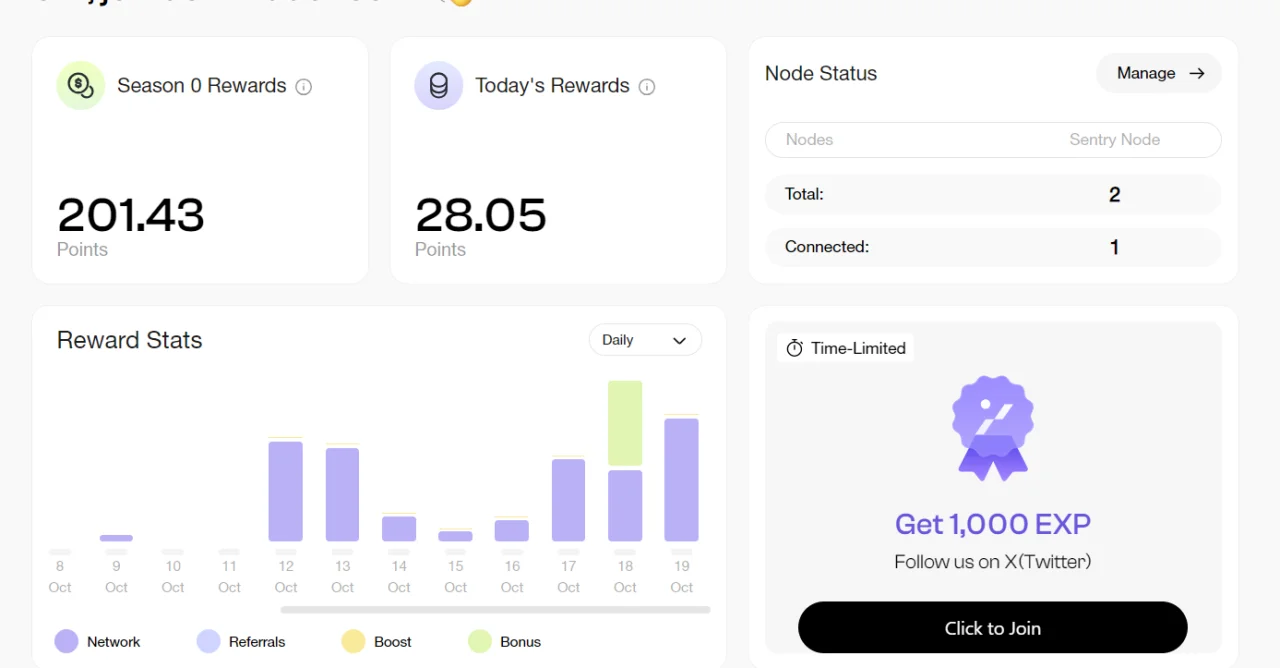Viewport: 1280px width, 668px height.
Task: Click the 10 Oct axis label
Action: (x=173, y=577)
